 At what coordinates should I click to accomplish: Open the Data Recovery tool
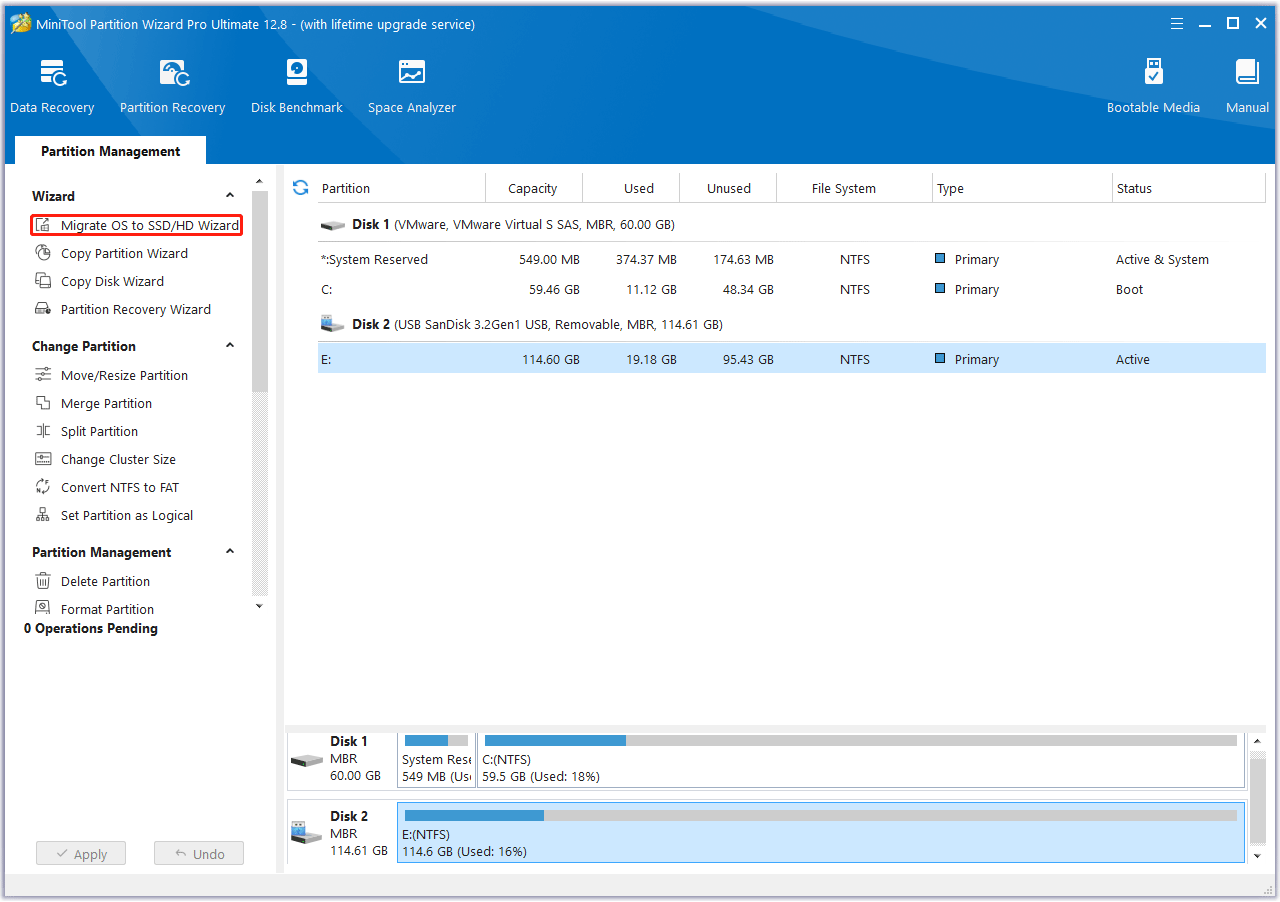click(52, 84)
